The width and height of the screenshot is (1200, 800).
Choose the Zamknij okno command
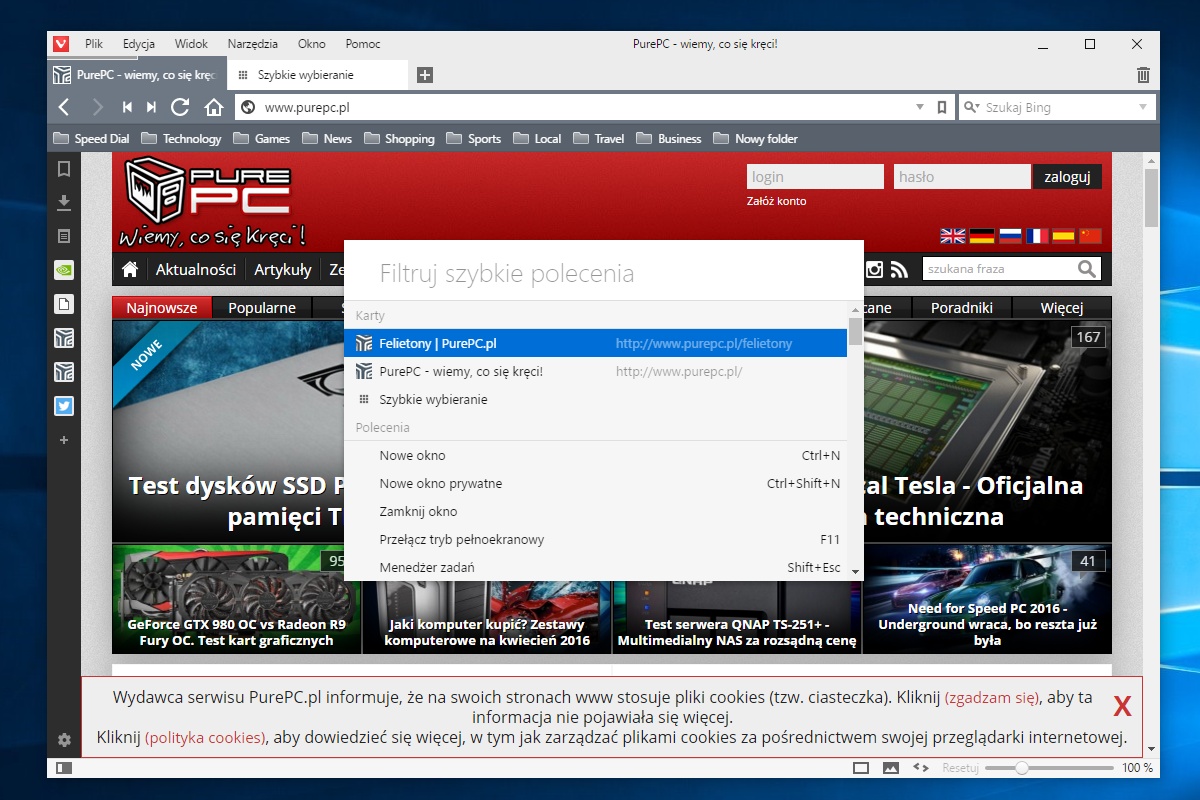click(x=596, y=511)
